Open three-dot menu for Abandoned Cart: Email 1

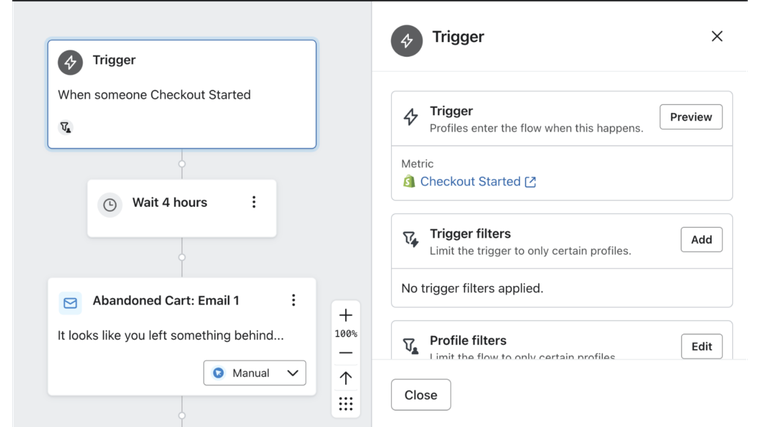(293, 300)
